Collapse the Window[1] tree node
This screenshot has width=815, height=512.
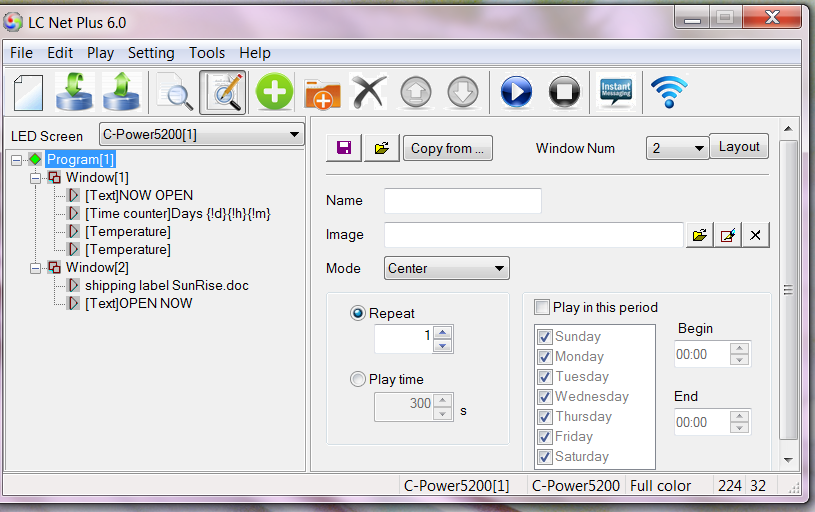pos(35,178)
